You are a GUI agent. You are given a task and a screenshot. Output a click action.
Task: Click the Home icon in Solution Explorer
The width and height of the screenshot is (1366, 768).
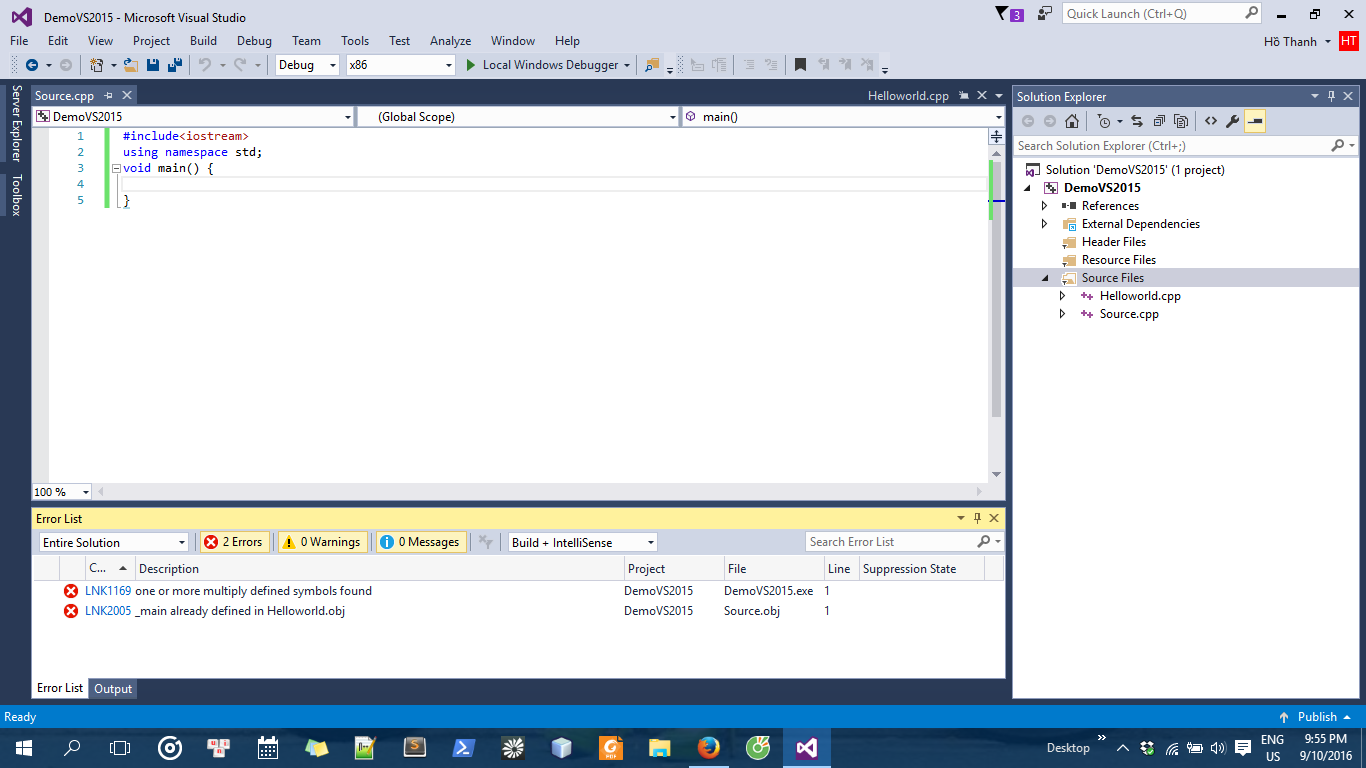pos(1072,121)
